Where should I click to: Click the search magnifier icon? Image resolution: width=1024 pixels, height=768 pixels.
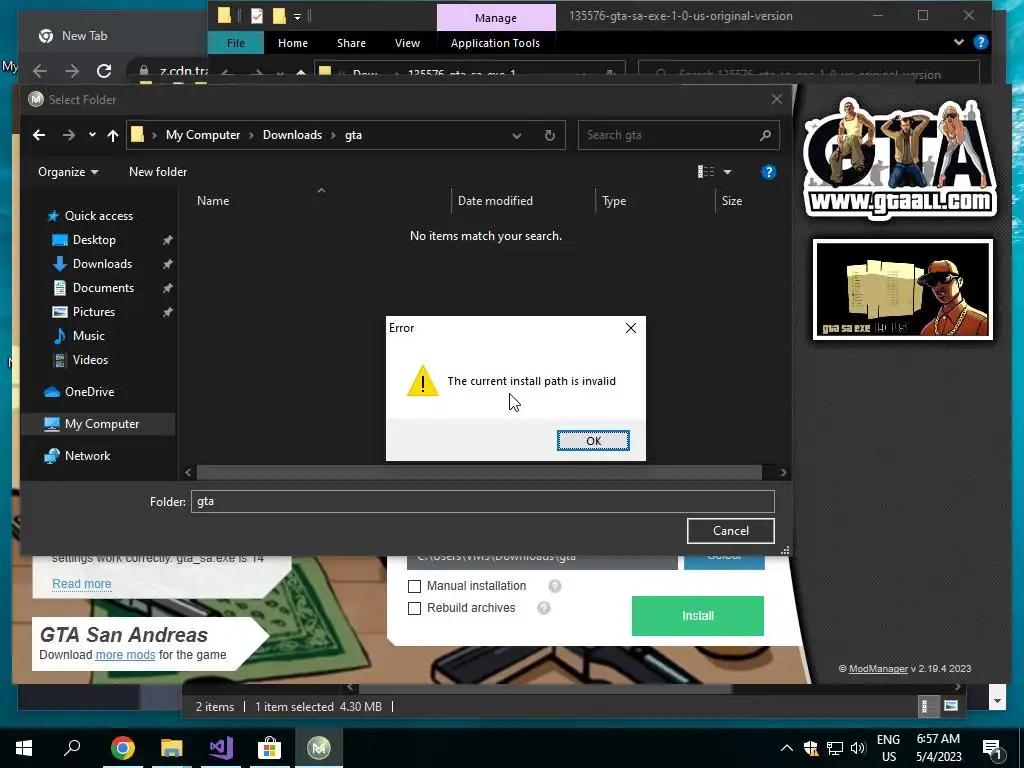(765, 135)
